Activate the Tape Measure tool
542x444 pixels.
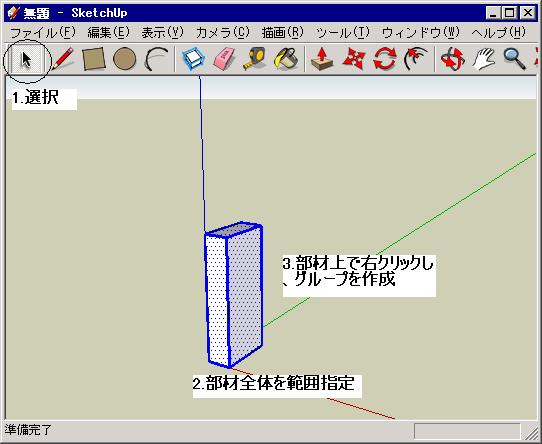[x=254, y=59]
